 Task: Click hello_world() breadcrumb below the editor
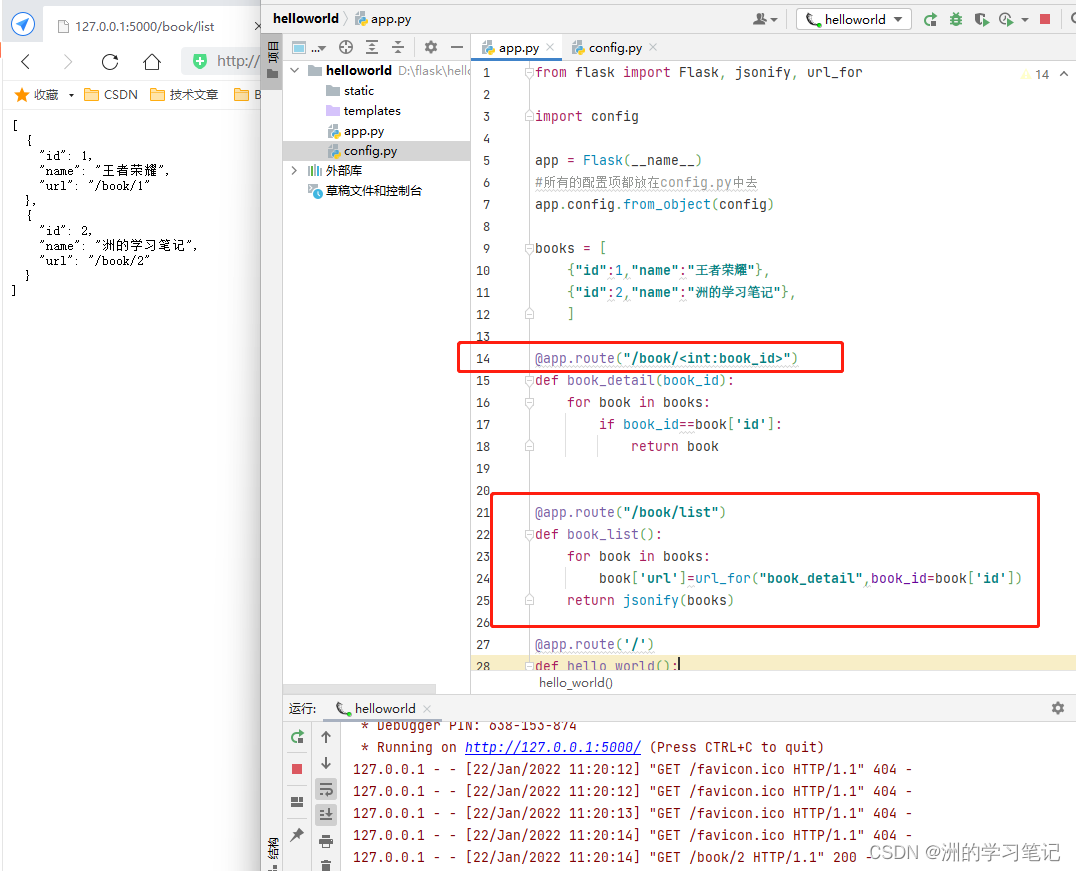point(576,682)
